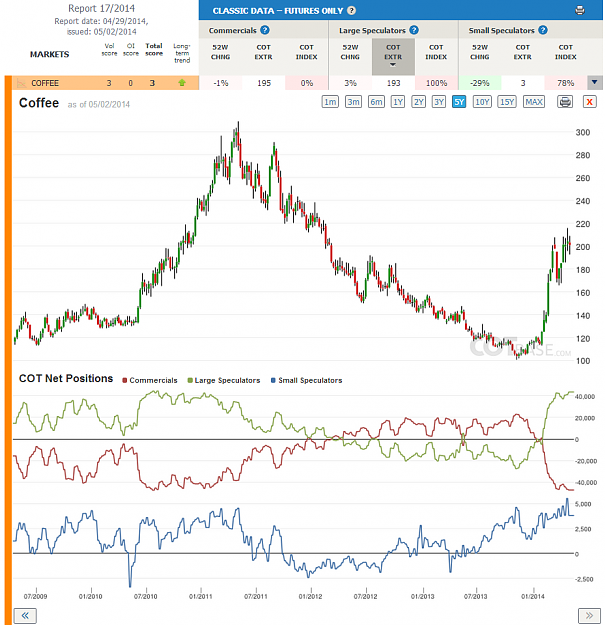
Task: Open the Commercials help question mark
Action: point(265,30)
